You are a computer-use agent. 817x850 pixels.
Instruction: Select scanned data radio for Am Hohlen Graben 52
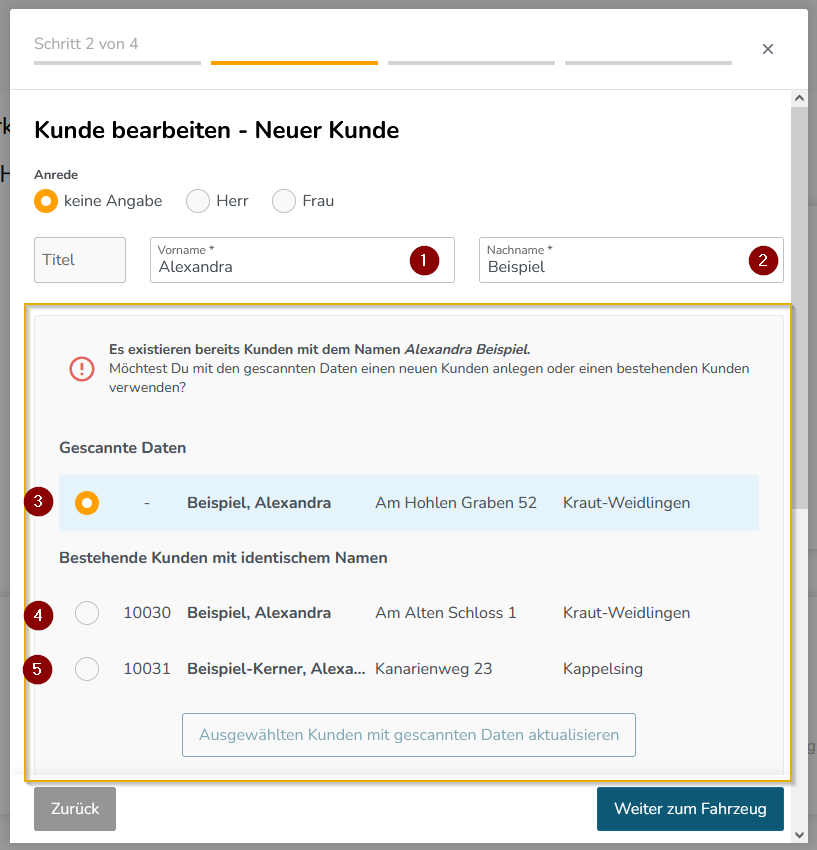(x=87, y=503)
